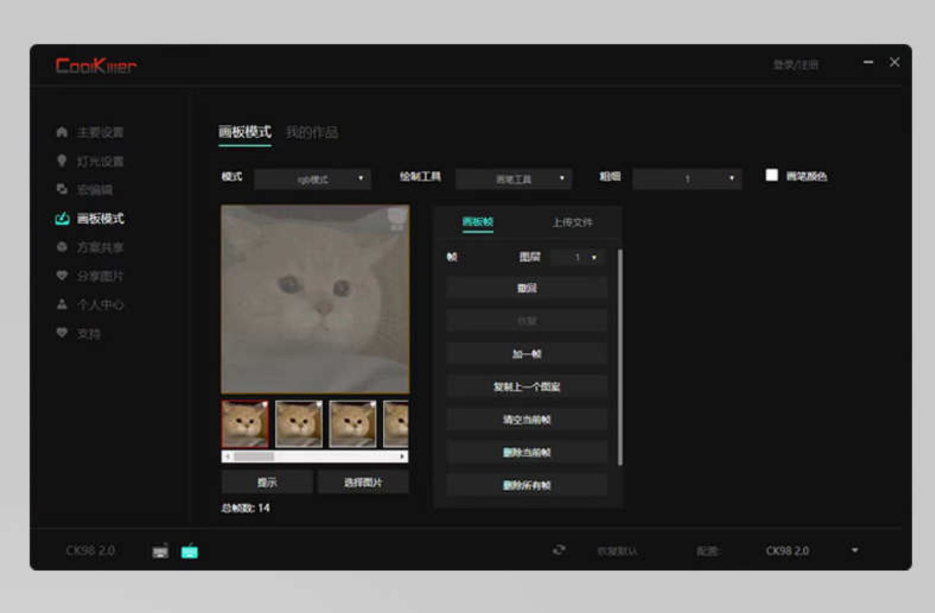Toggle the 画笔颜色 checkbox
This screenshot has height=613, width=935.
[772, 175]
